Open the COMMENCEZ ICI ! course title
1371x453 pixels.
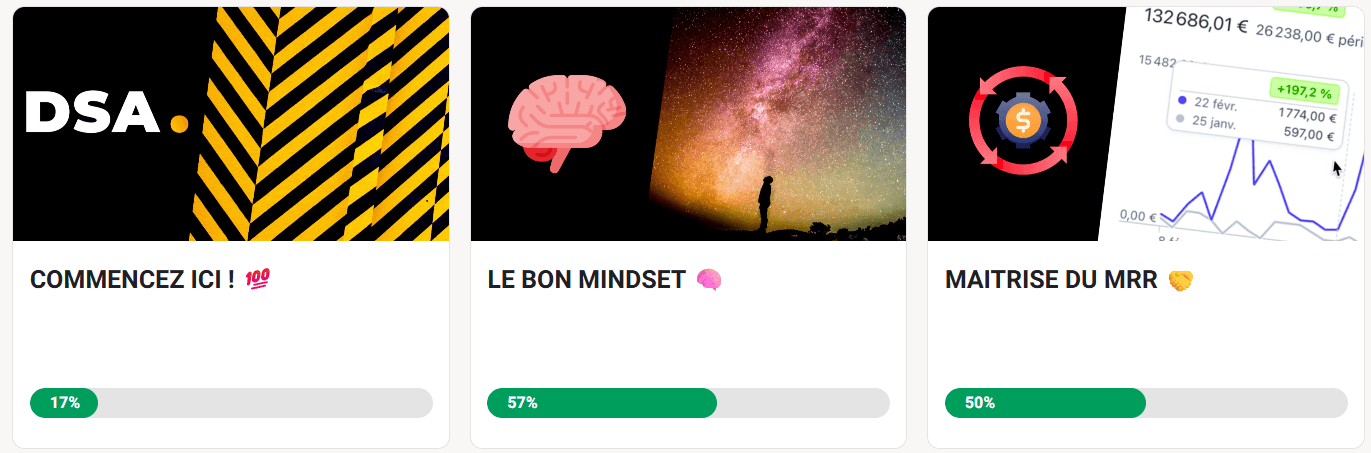(x=132, y=280)
